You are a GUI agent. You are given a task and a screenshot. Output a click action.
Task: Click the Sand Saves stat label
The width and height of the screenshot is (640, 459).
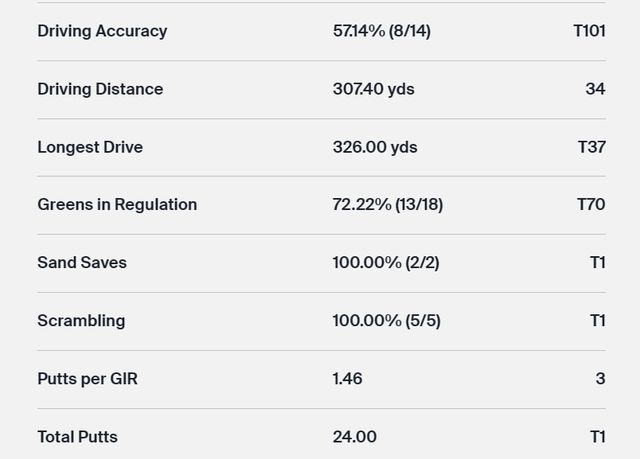[82, 263]
